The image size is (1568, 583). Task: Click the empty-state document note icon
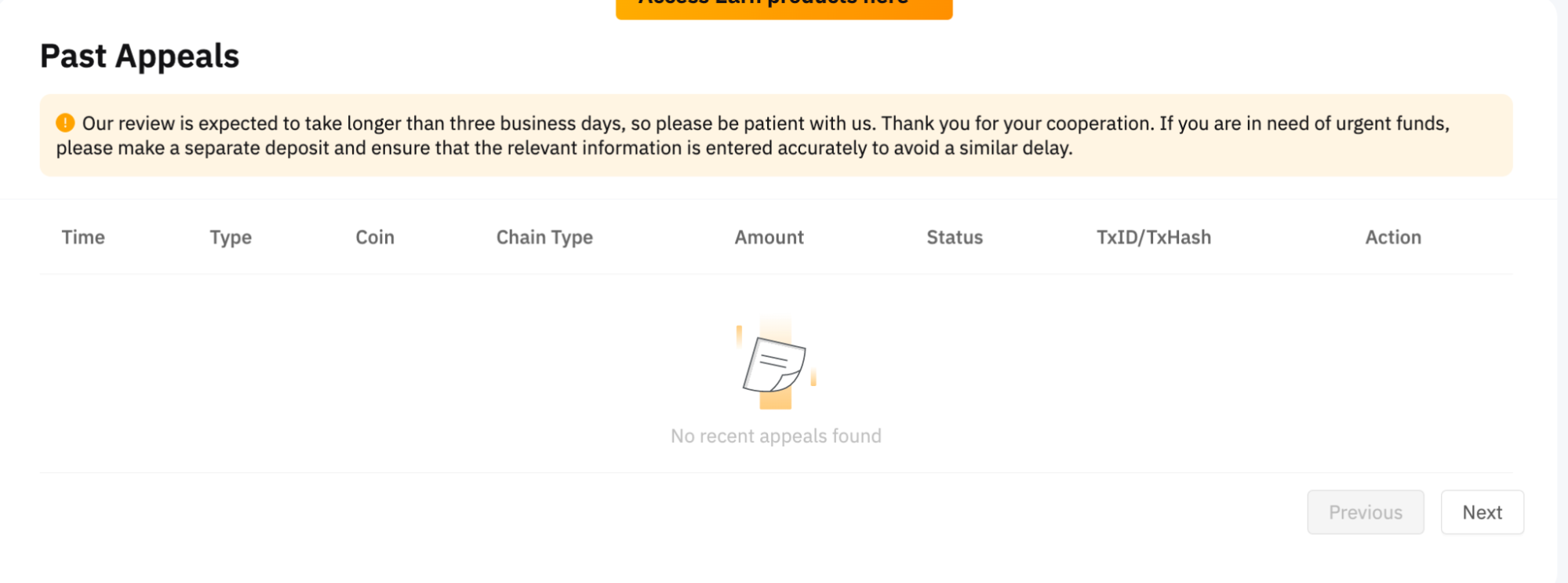(774, 364)
